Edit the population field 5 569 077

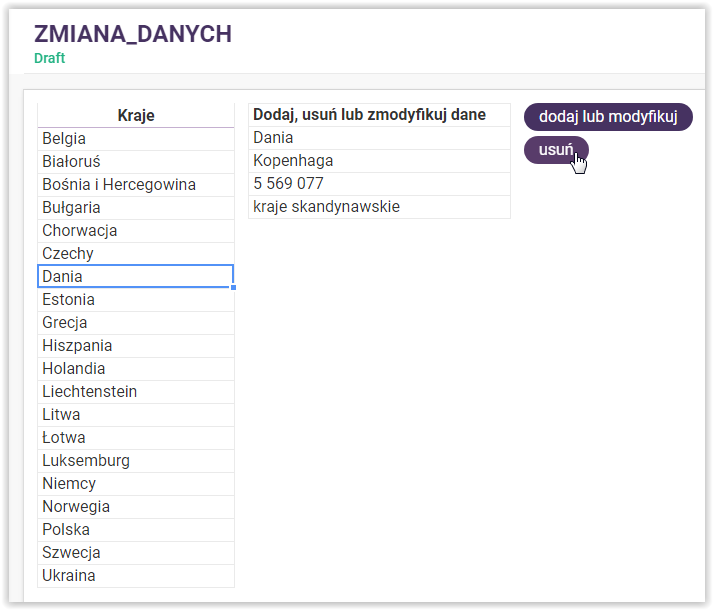click(379, 184)
